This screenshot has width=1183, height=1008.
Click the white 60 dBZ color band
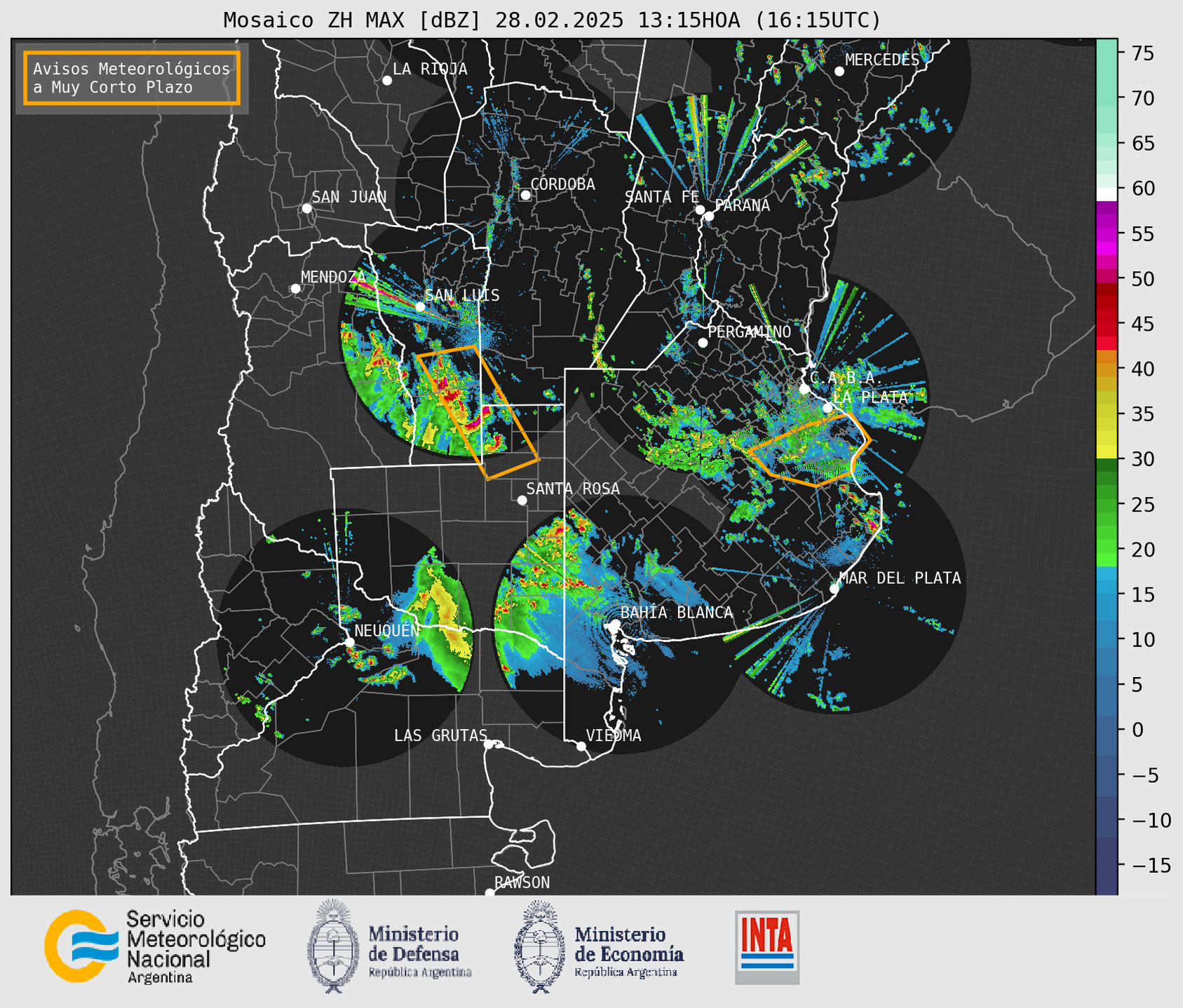pyautogui.click(x=1107, y=194)
